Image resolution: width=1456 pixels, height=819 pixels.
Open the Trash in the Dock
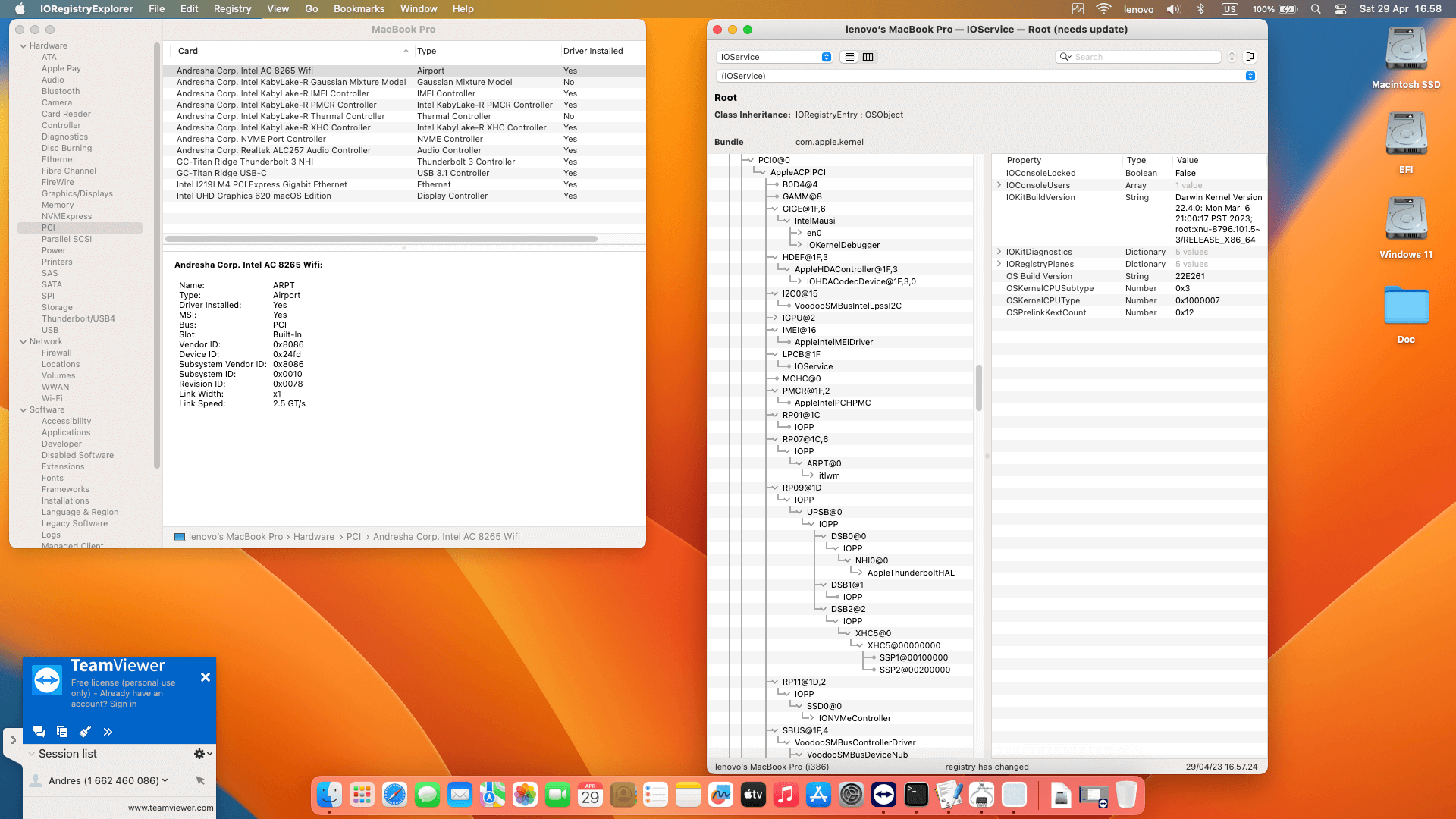[1126, 795]
